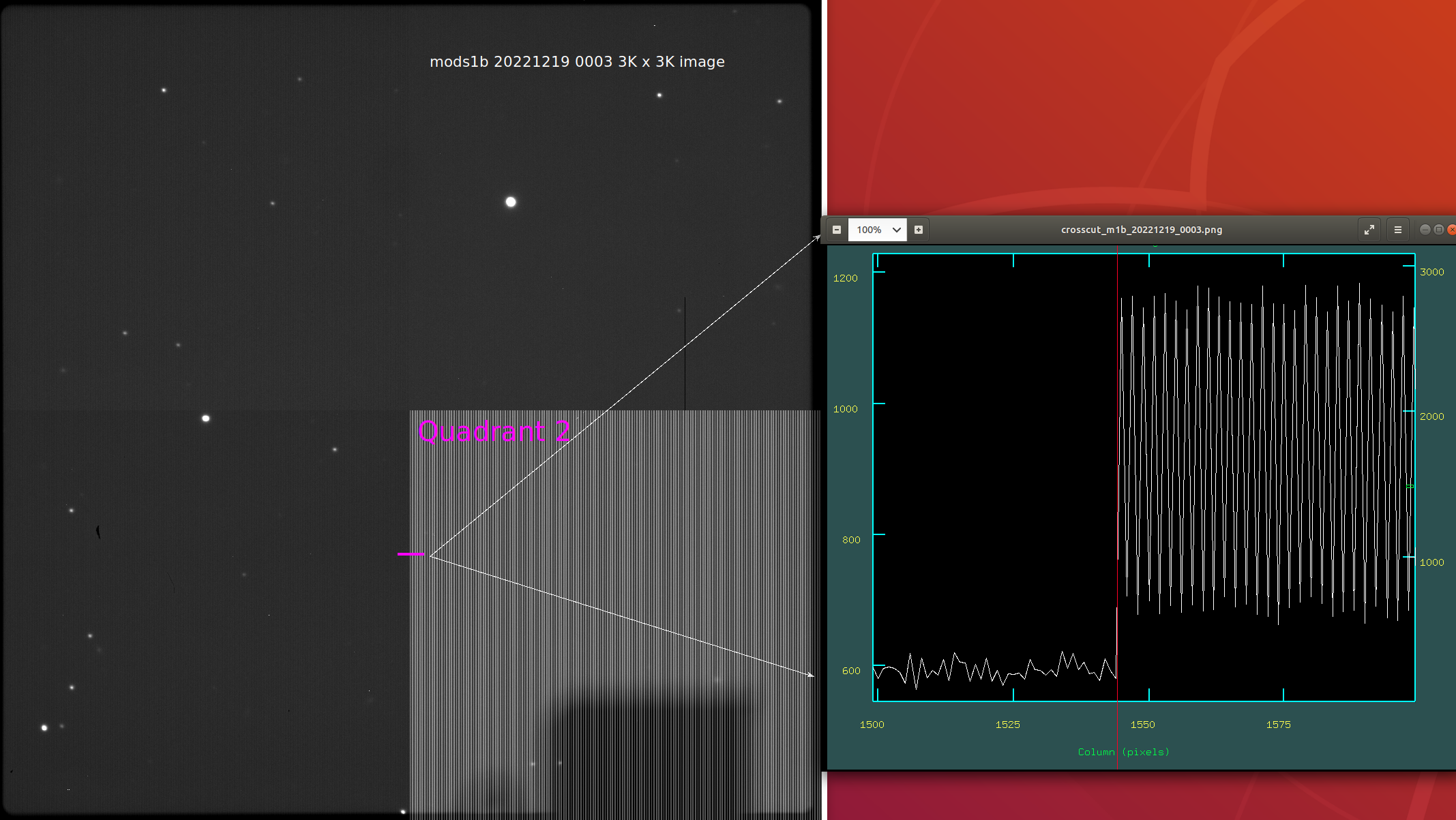1456x820 pixels.
Task: Click the 'Column (pixels)' axis label
Action: 1123,752
